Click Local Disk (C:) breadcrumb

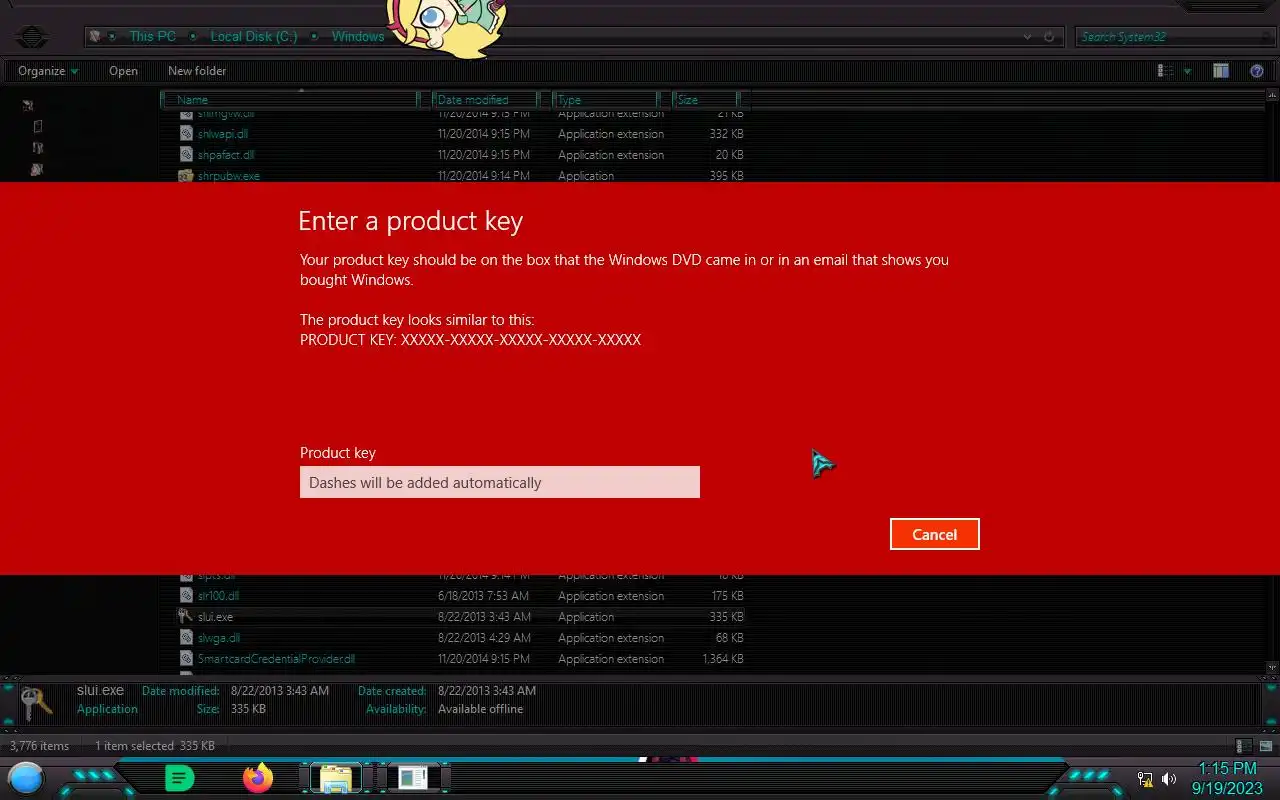(x=253, y=36)
